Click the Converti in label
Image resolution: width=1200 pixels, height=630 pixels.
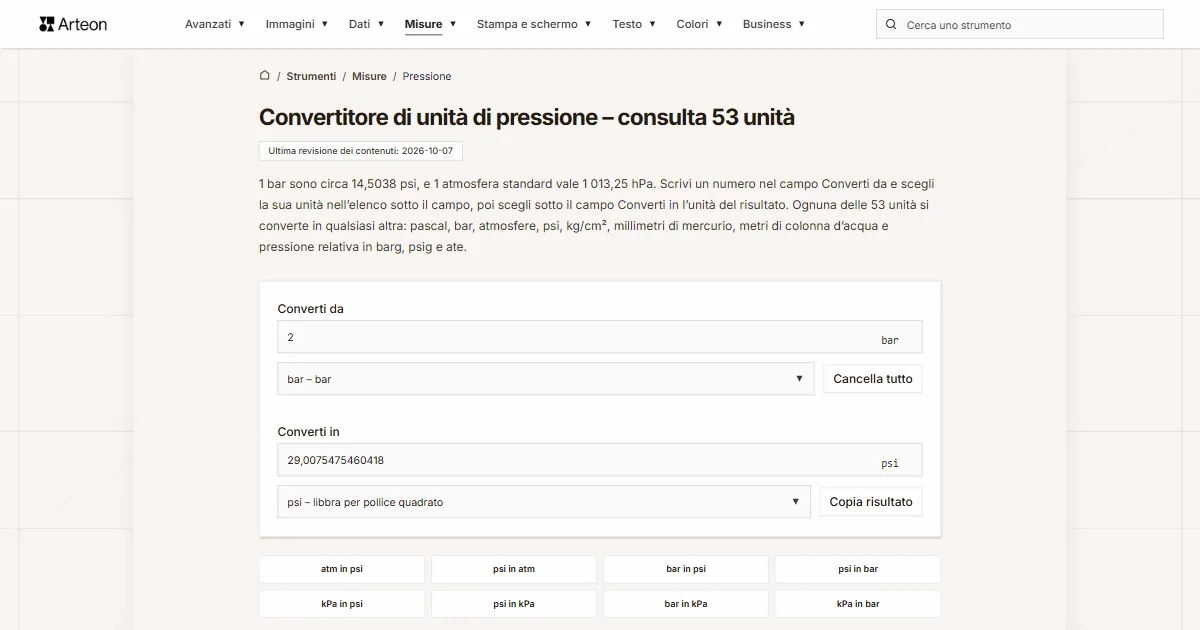coord(309,432)
